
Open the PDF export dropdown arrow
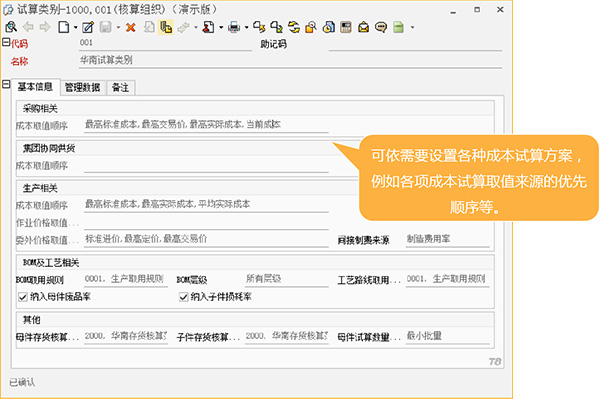click(221, 28)
